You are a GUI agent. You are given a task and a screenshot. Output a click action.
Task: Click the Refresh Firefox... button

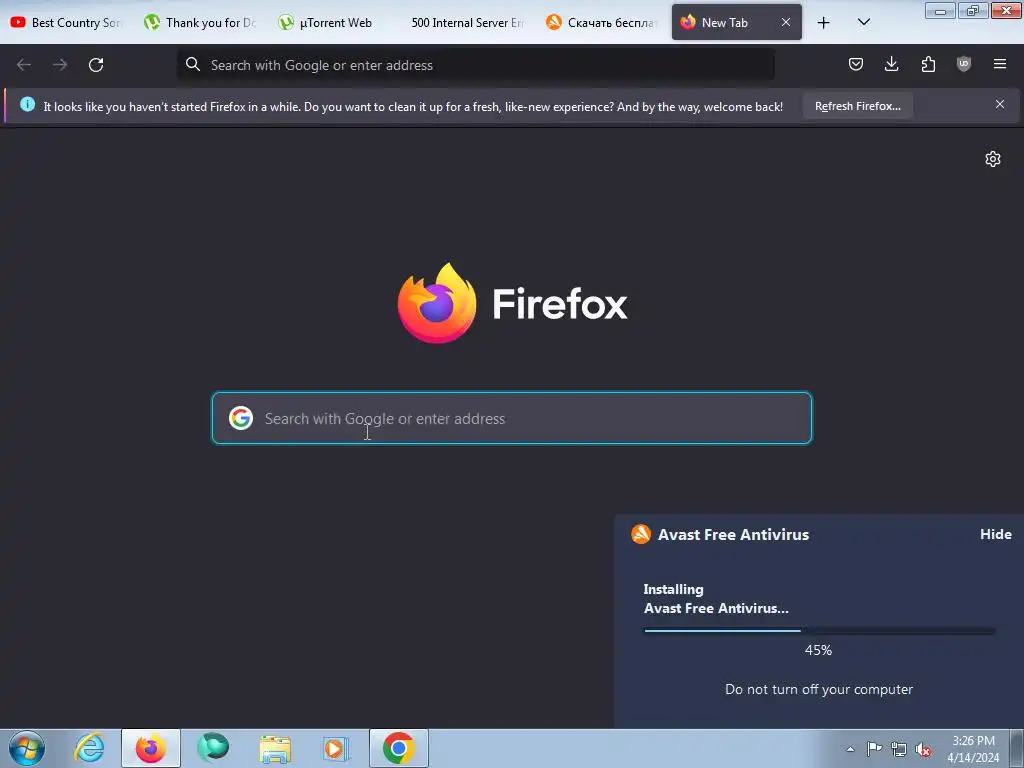(857, 106)
